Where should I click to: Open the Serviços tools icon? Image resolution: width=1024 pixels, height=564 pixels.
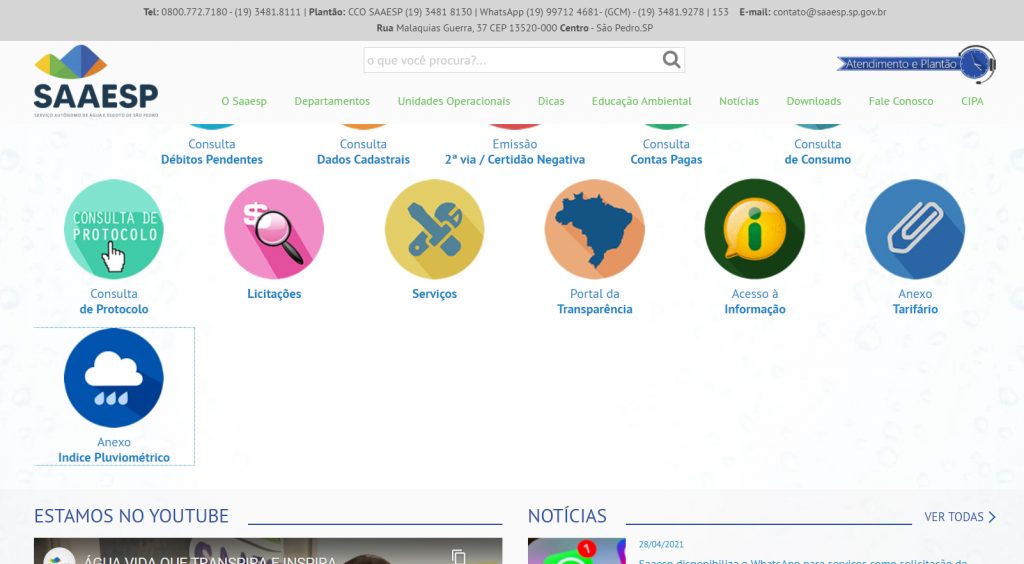pos(434,229)
